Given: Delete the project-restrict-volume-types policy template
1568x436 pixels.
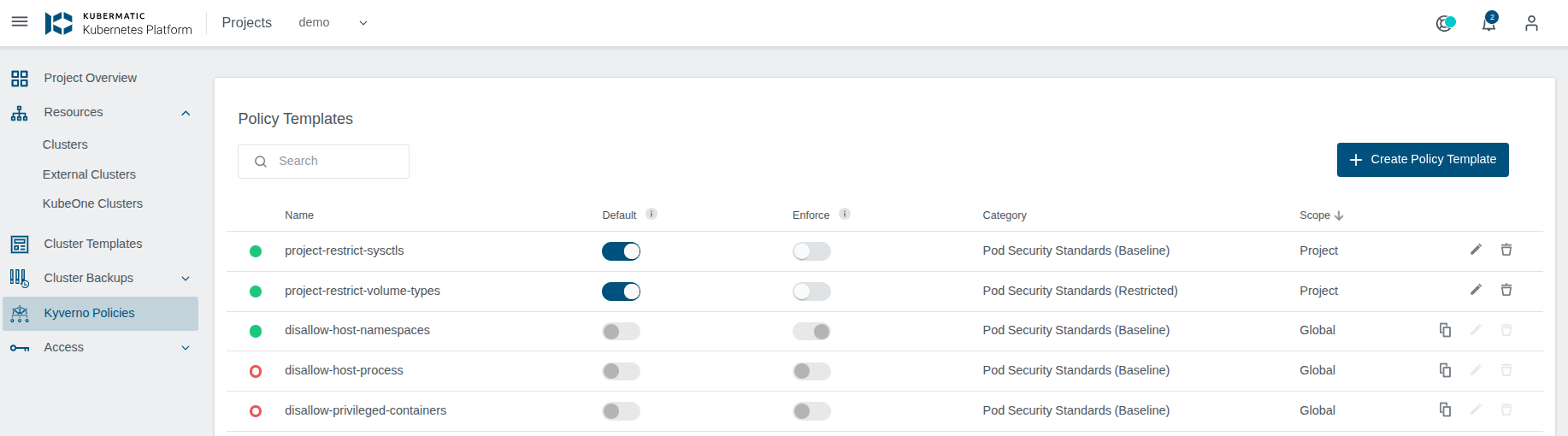Looking at the screenshot, I should pos(1506,290).
